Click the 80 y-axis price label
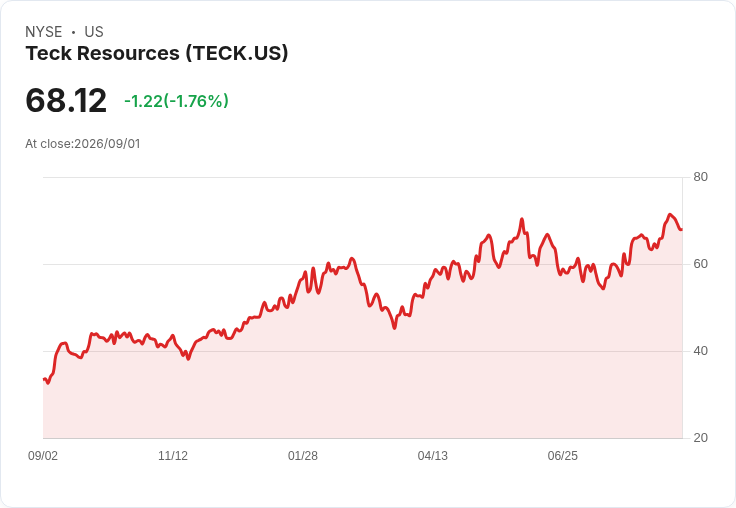This screenshot has width=736, height=508. [700, 177]
